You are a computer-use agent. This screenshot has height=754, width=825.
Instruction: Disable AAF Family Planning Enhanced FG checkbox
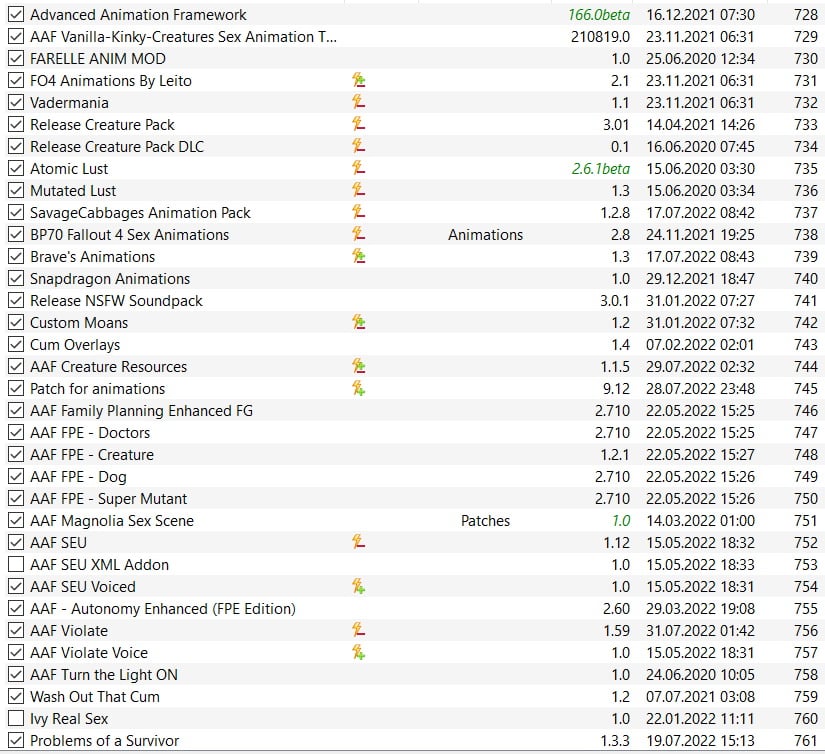[16, 410]
